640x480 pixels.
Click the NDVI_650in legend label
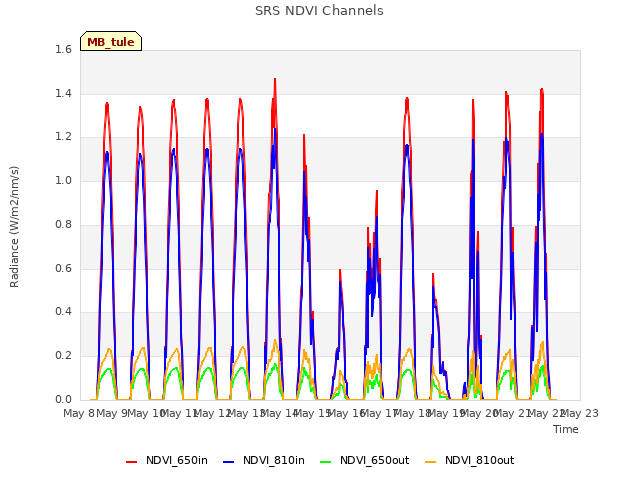(177, 460)
